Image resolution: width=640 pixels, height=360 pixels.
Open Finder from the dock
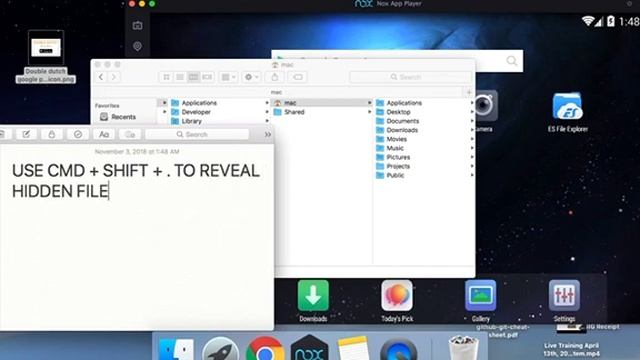[x=176, y=350]
